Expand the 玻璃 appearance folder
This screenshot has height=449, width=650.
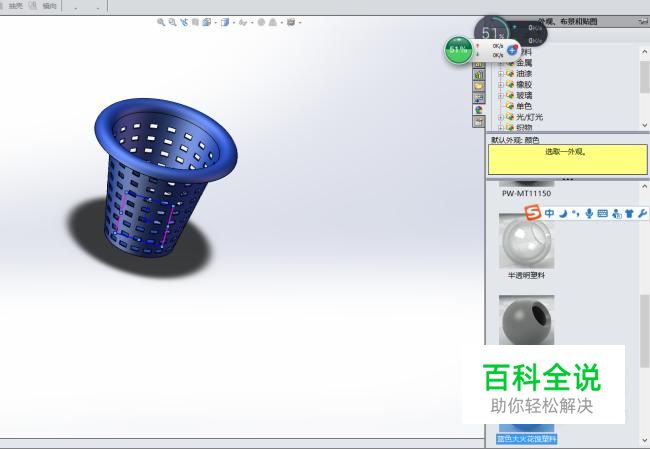(x=500, y=95)
